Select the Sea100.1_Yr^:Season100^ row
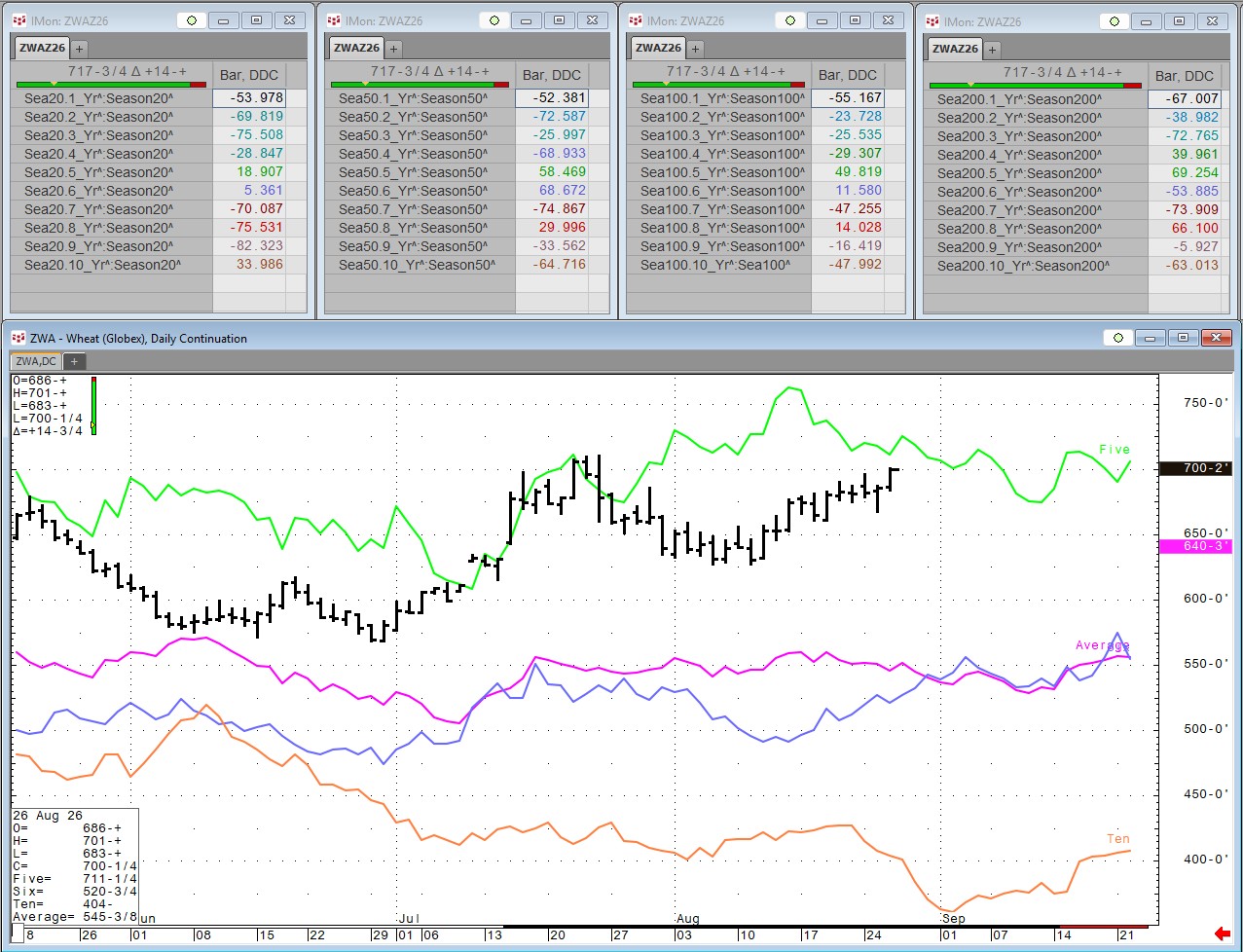The image size is (1243, 952). click(x=717, y=98)
